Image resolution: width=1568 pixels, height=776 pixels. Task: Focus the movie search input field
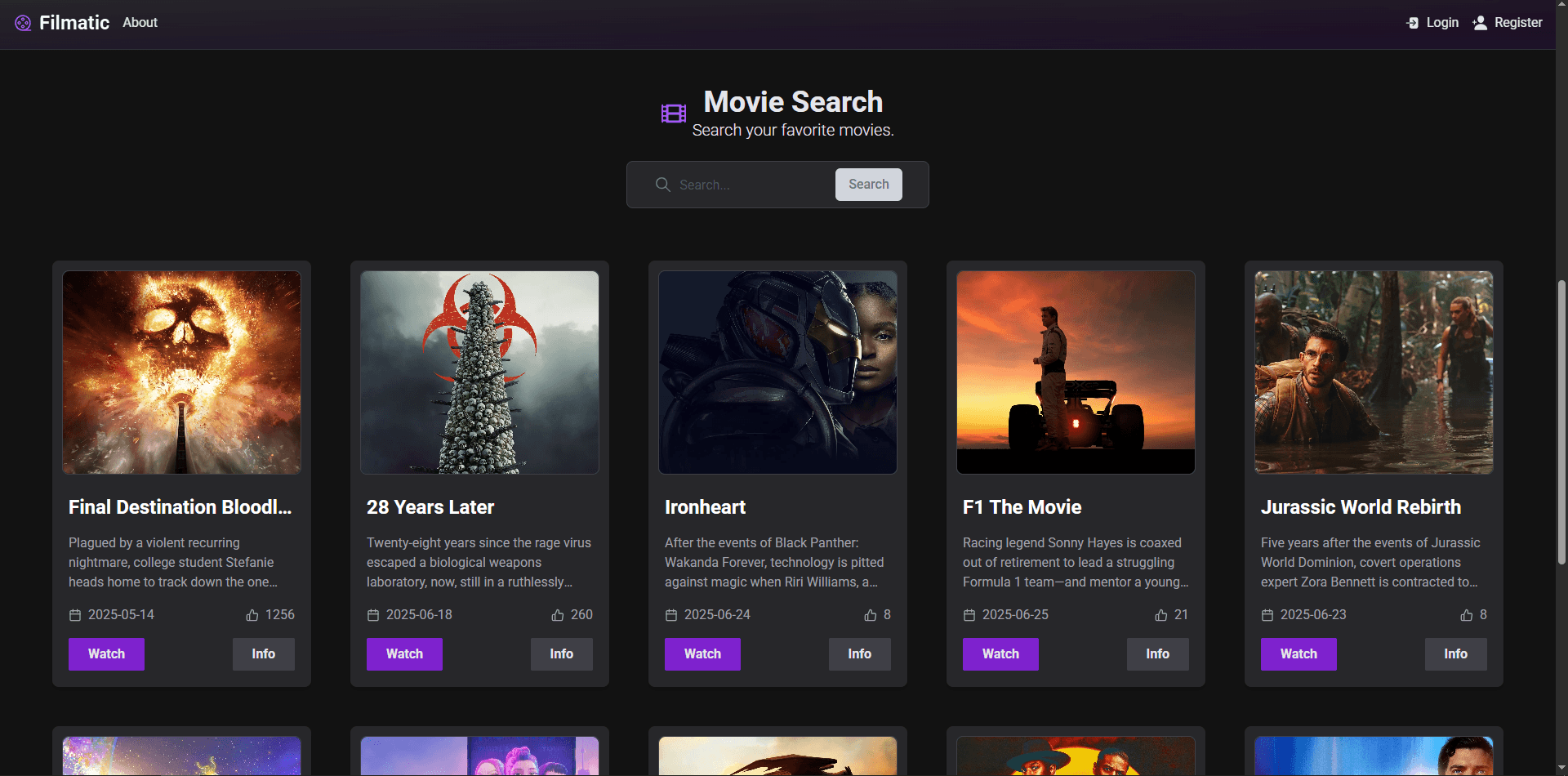[753, 185]
